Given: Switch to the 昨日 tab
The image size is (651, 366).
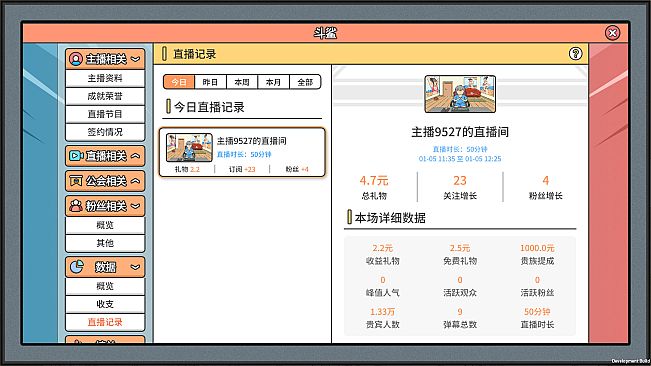Looking at the screenshot, I should click(x=210, y=82).
